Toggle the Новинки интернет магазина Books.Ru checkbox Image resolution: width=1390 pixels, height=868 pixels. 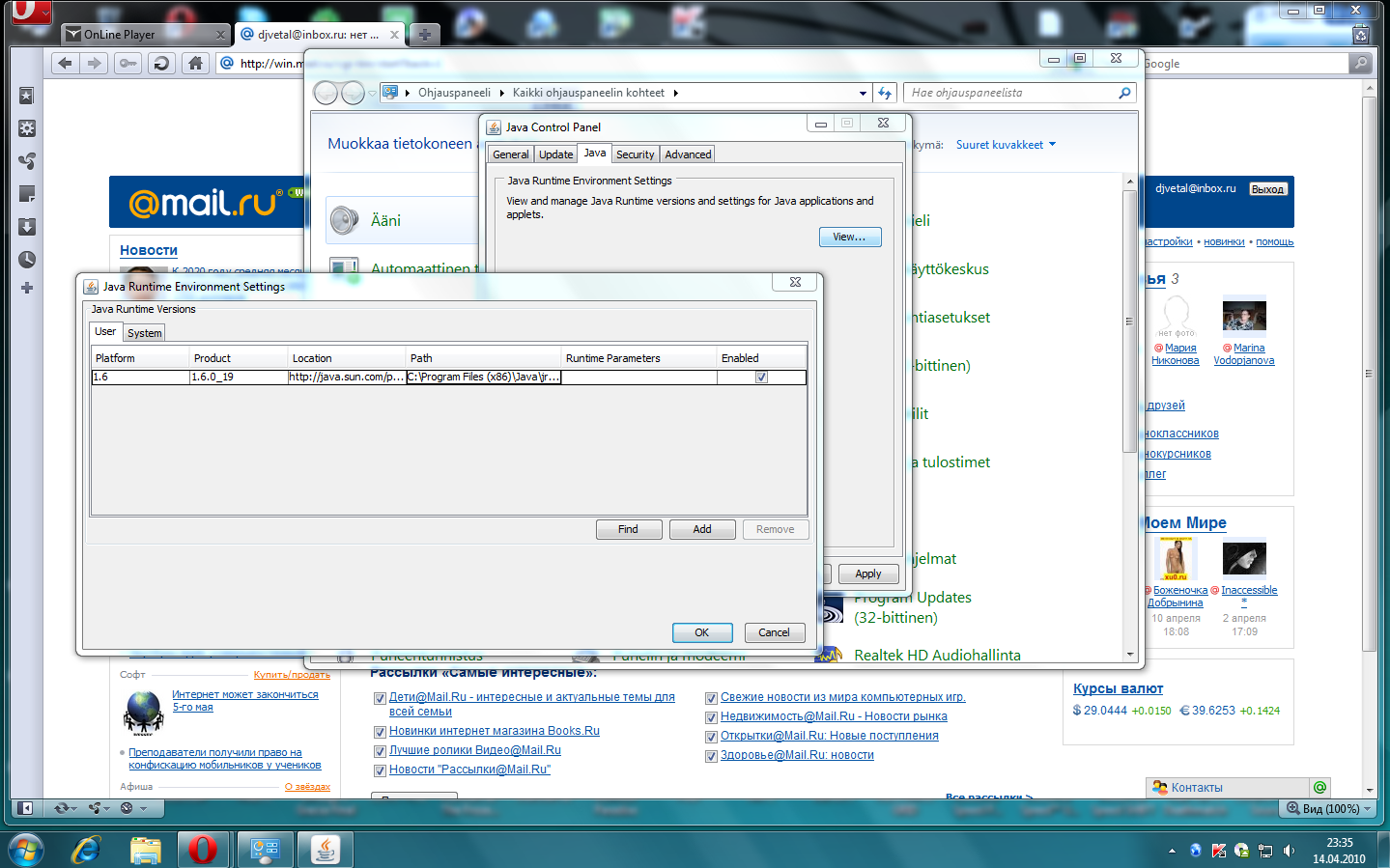[x=380, y=732]
